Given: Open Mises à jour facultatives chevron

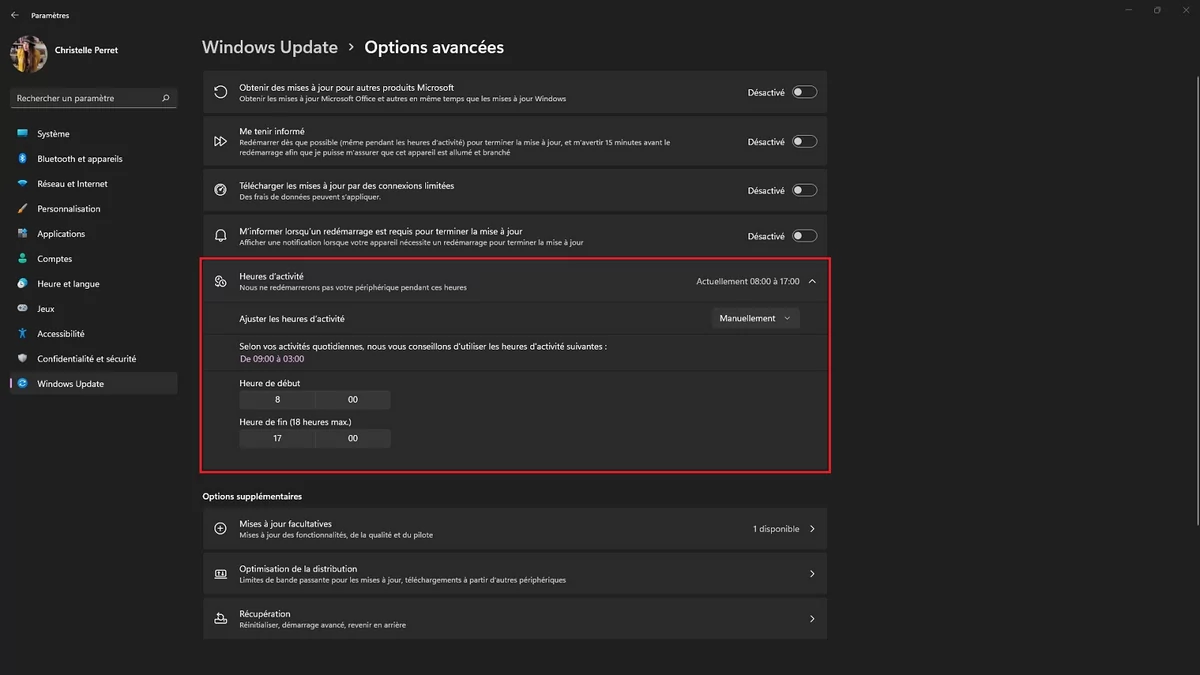Looking at the screenshot, I should [x=812, y=529].
